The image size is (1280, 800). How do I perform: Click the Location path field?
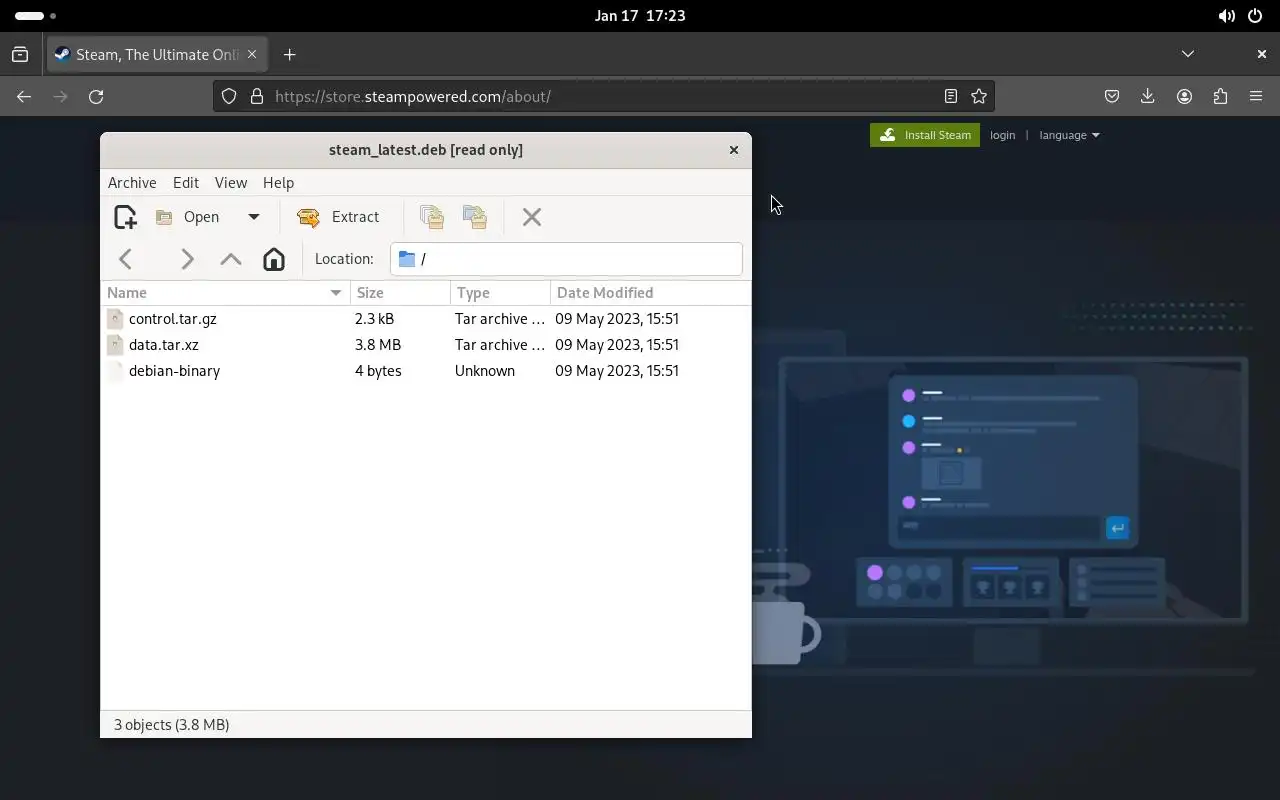point(566,259)
